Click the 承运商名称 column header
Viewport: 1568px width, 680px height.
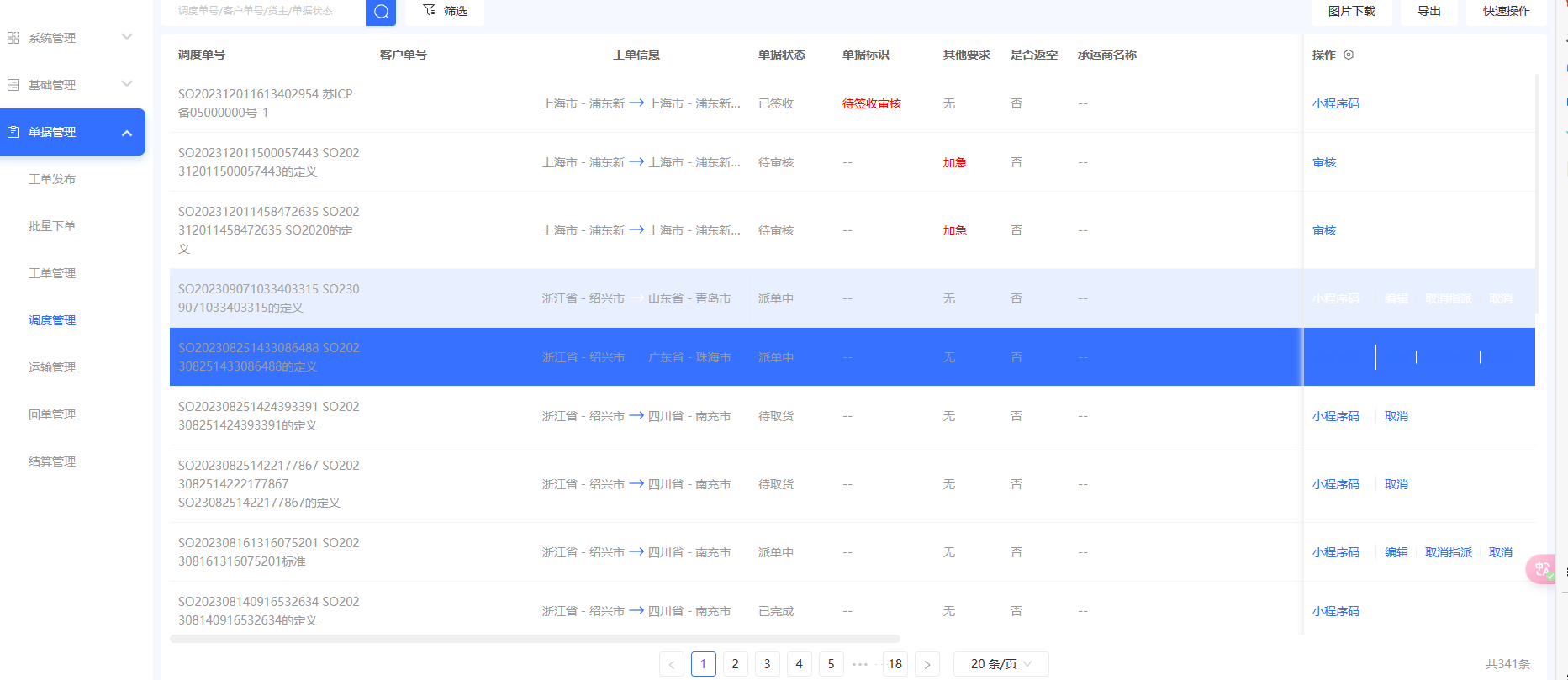pyautogui.click(x=1107, y=55)
